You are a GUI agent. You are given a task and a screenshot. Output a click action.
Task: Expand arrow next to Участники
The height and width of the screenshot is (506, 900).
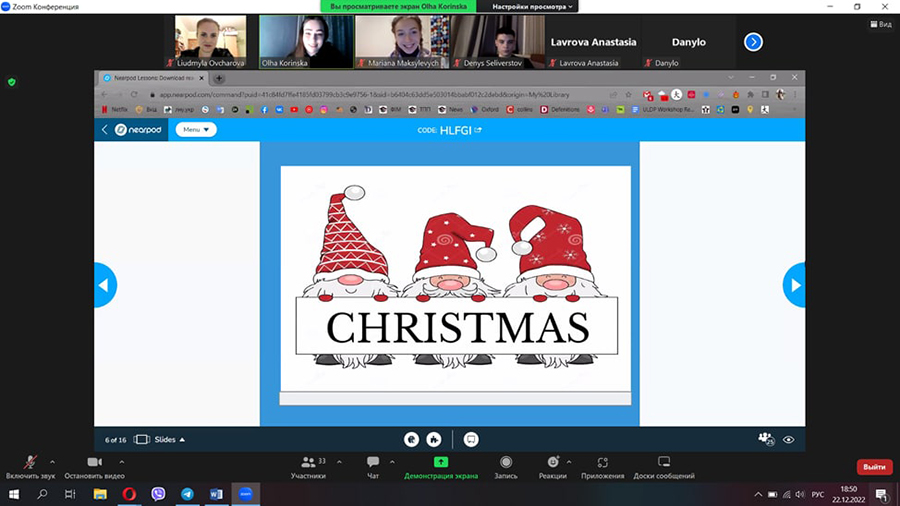[339, 461]
